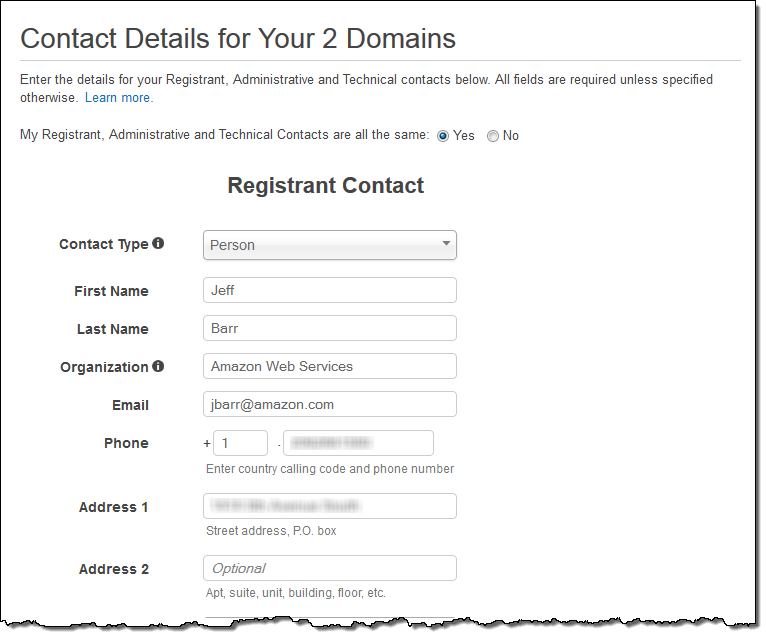Focus the Organization field with Amazon Web Services
This screenshot has height=637, width=766.
pos(329,366)
